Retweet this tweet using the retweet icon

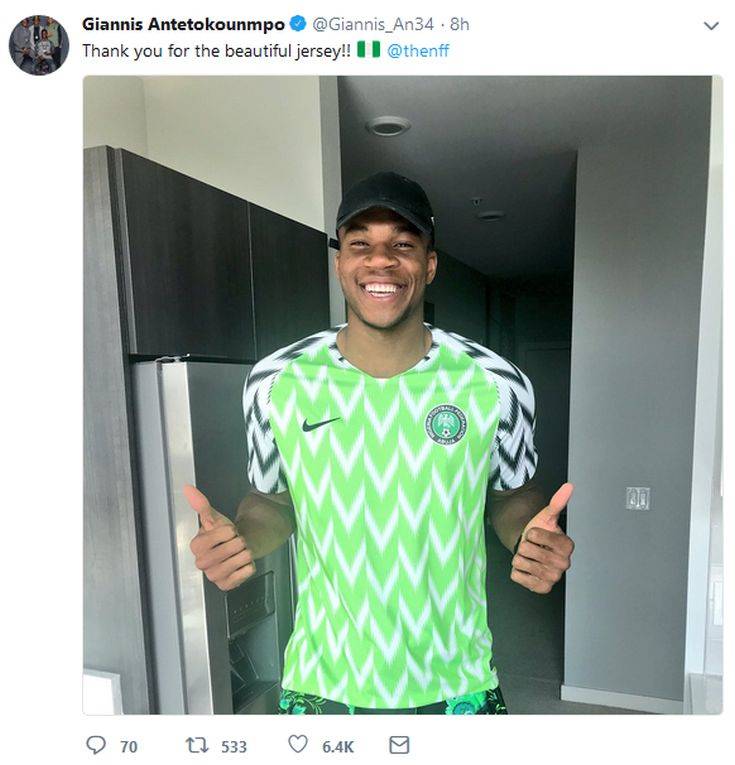[197, 745]
